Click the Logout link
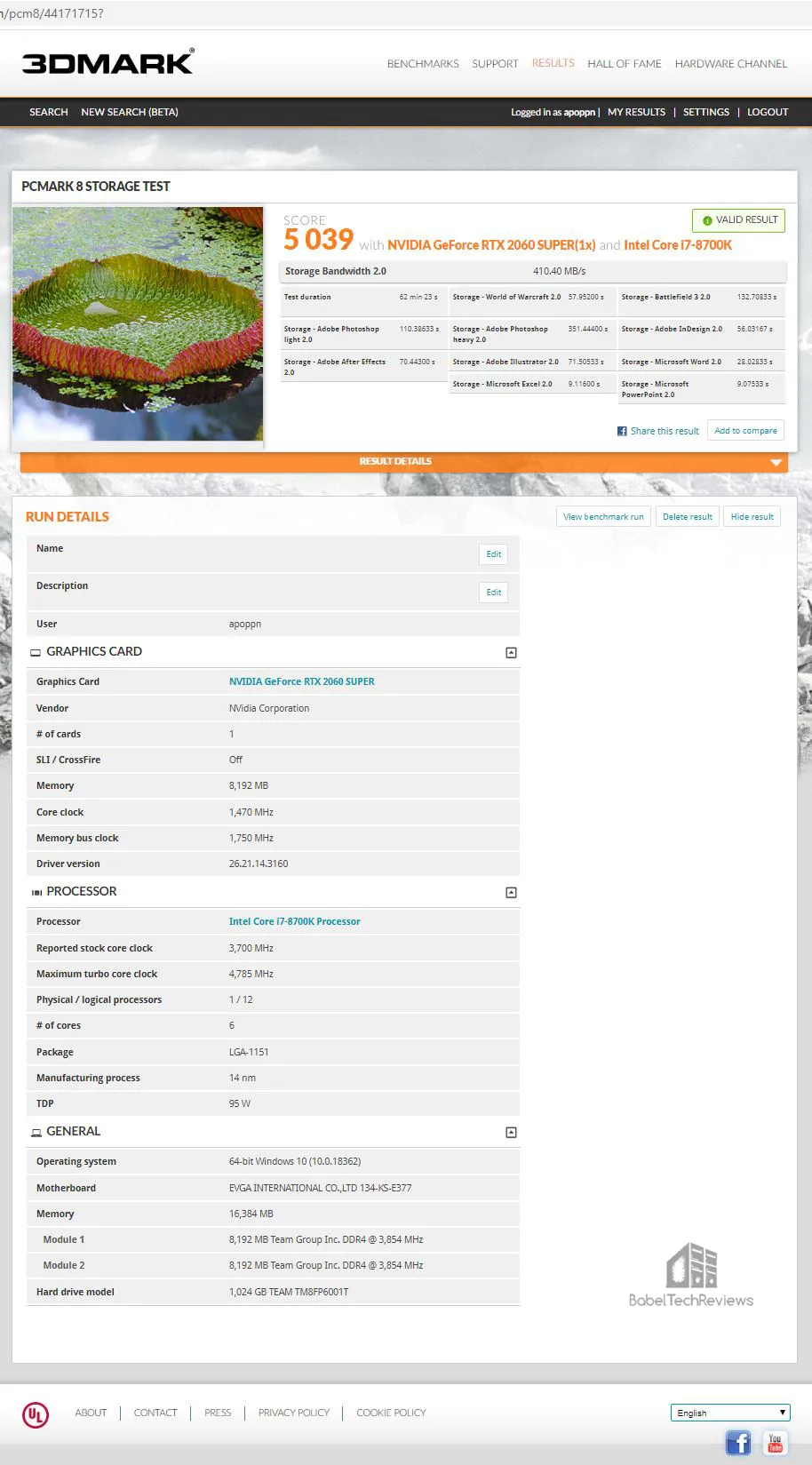The width and height of the screenshot is (812, 1465). [768, 112]
